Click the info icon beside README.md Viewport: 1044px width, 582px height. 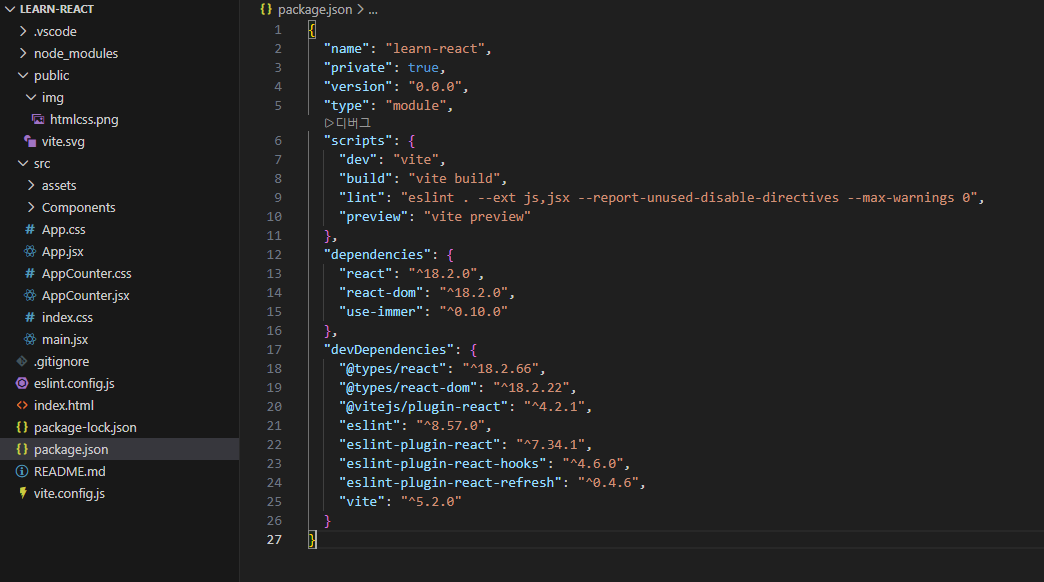(x=22, y=471)
